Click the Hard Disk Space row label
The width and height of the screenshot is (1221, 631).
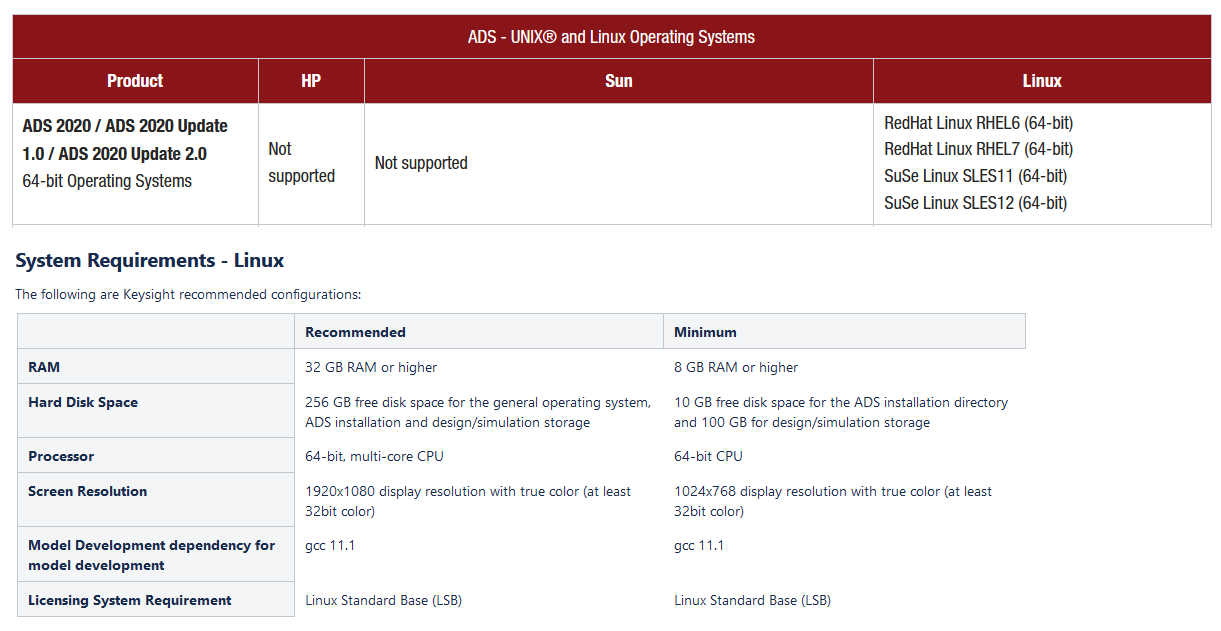tap(83, 402)
